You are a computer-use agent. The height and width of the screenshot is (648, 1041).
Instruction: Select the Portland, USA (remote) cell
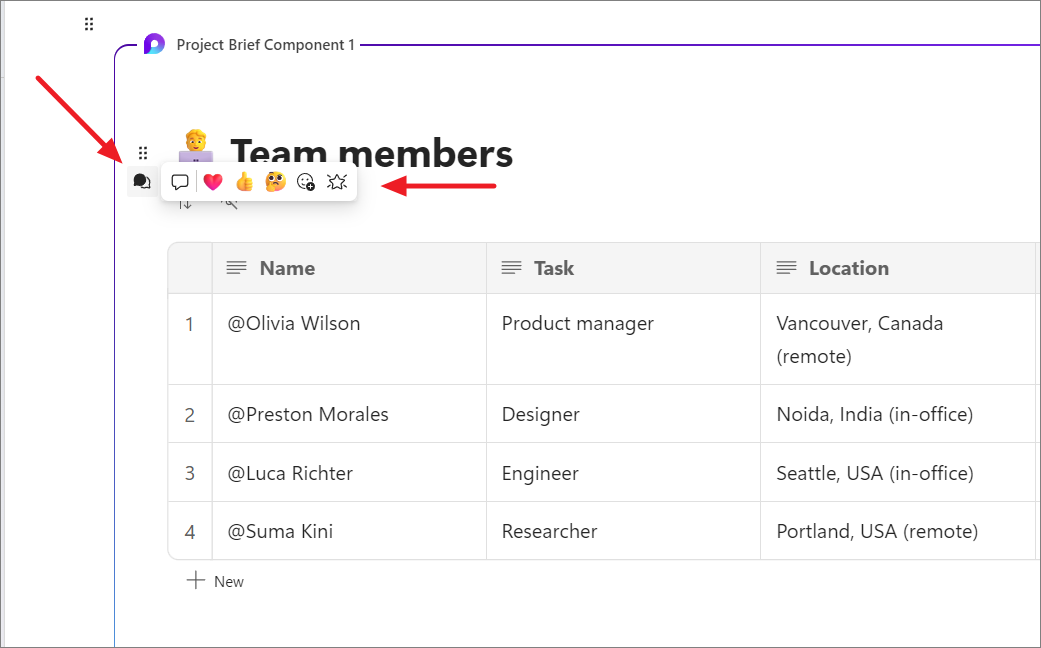(x=877, y=531)
